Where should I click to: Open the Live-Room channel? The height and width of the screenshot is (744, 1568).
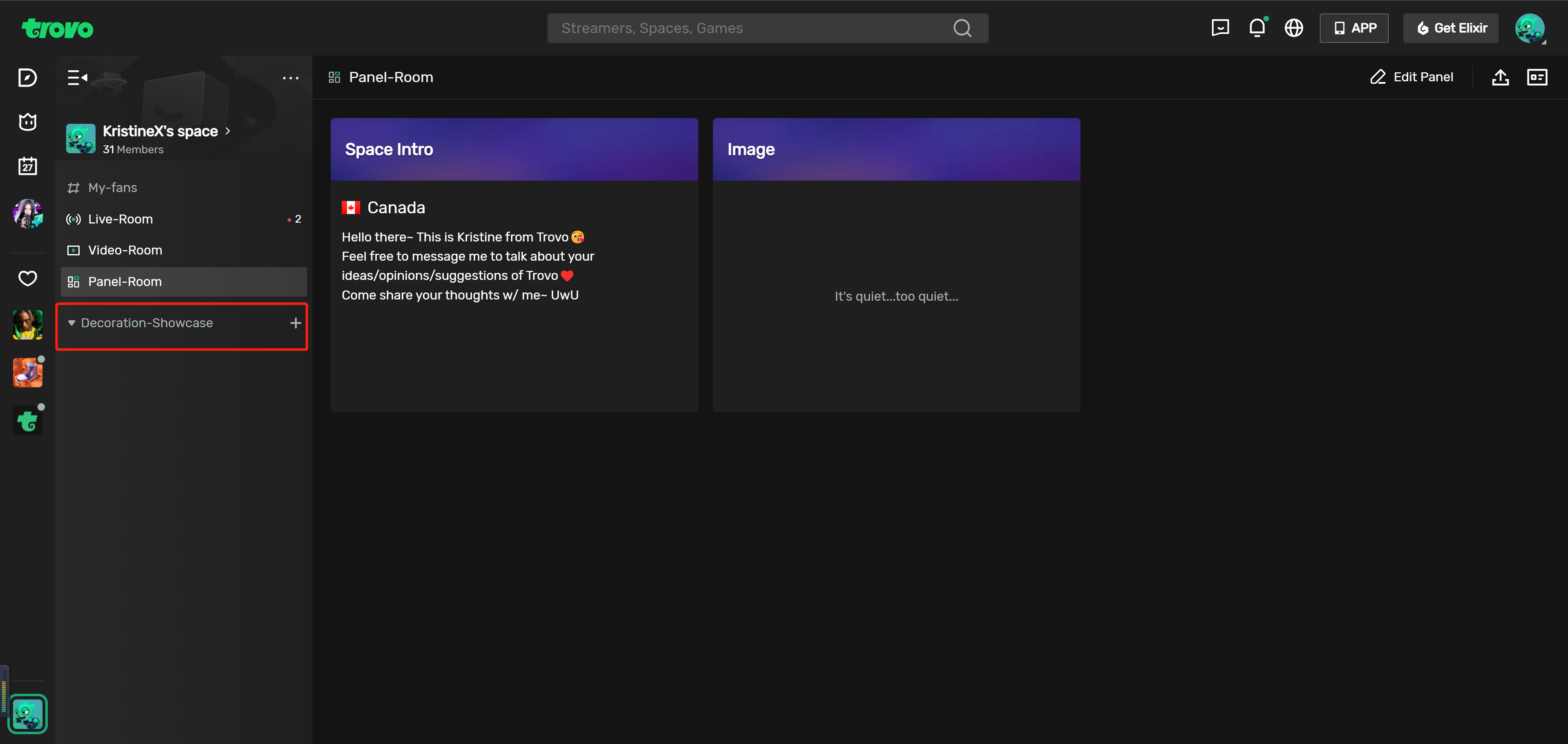pos(120,219)
